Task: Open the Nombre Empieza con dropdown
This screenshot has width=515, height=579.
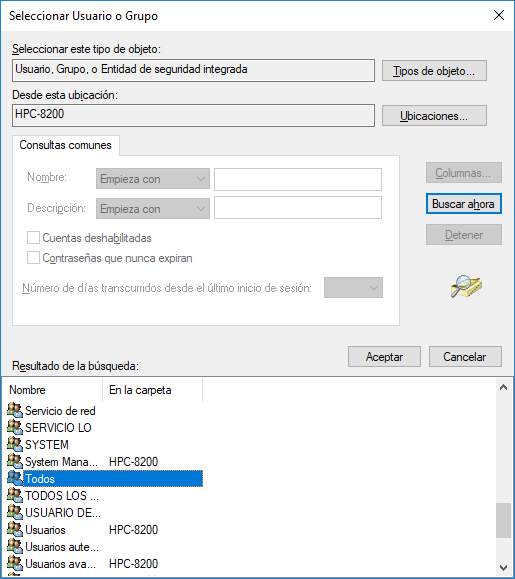Action: [x=153, y=179]
